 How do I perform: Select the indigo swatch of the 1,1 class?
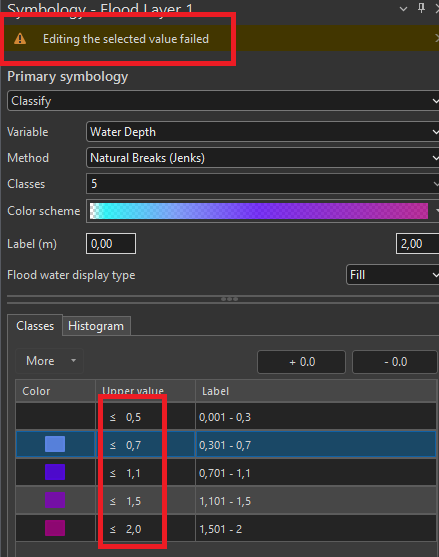coord(55,472)
